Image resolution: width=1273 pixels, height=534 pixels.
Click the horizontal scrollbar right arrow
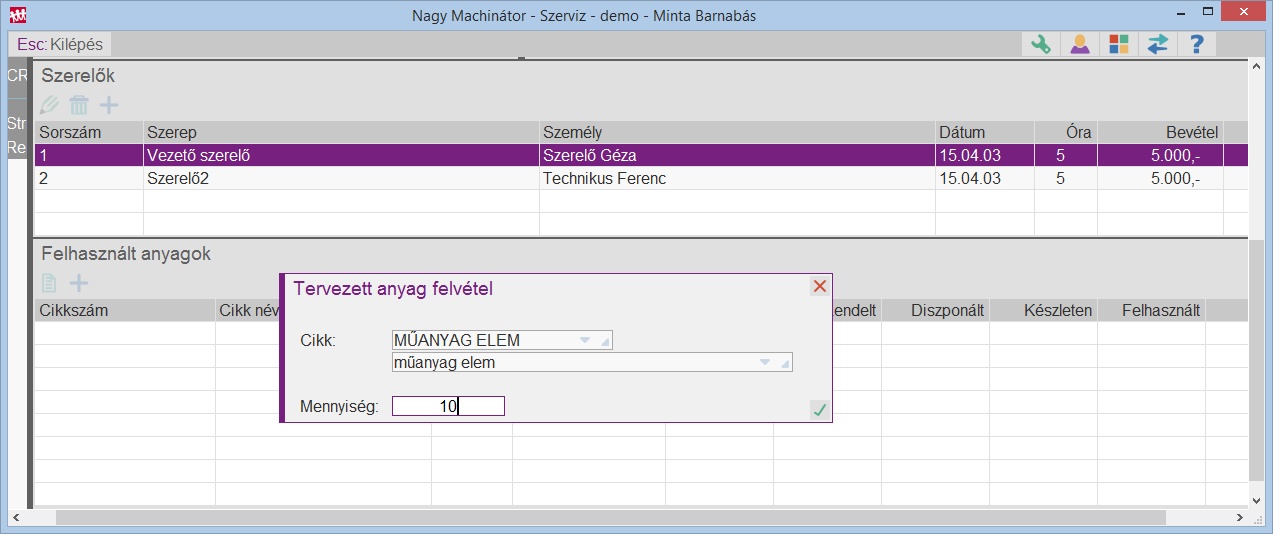[x=1239, y=517]
